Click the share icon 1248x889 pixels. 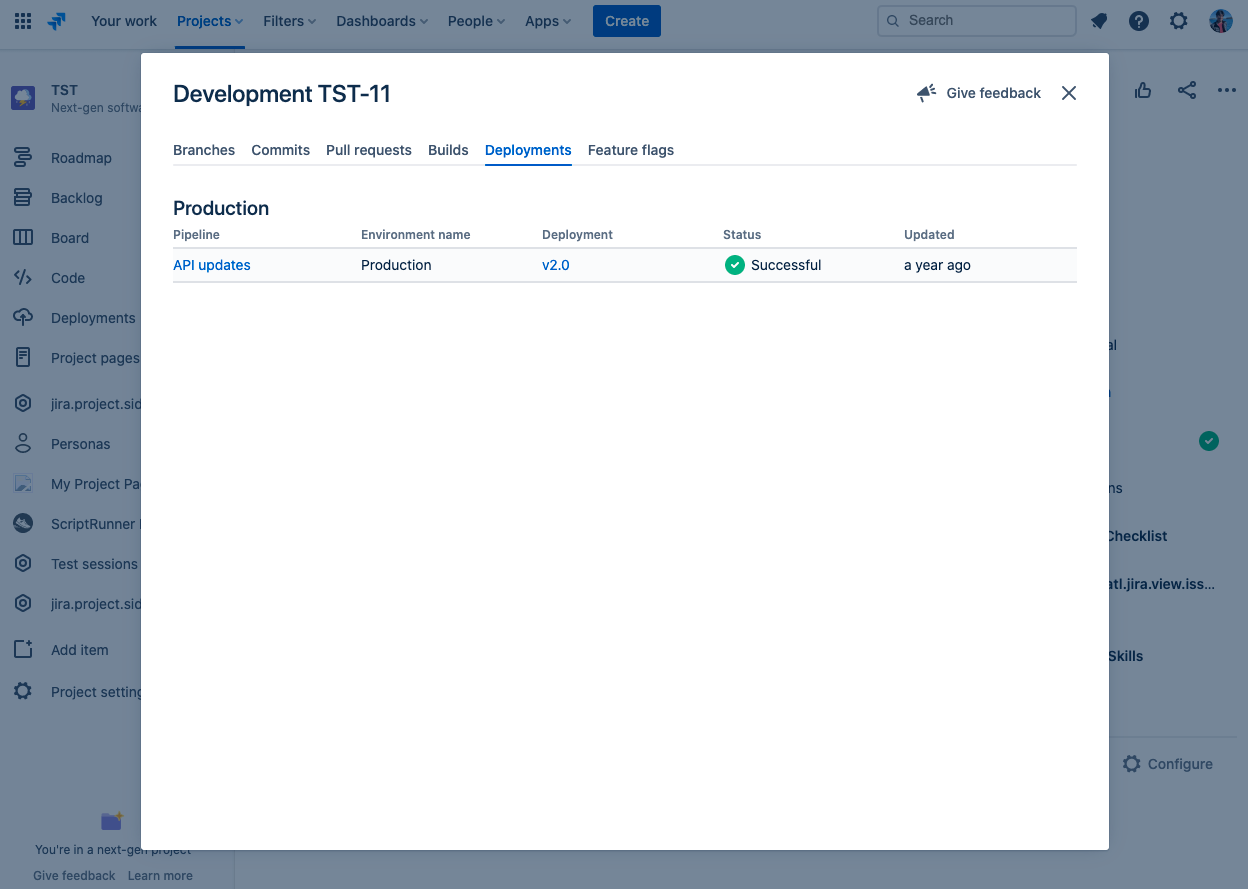coord(1187,91)
